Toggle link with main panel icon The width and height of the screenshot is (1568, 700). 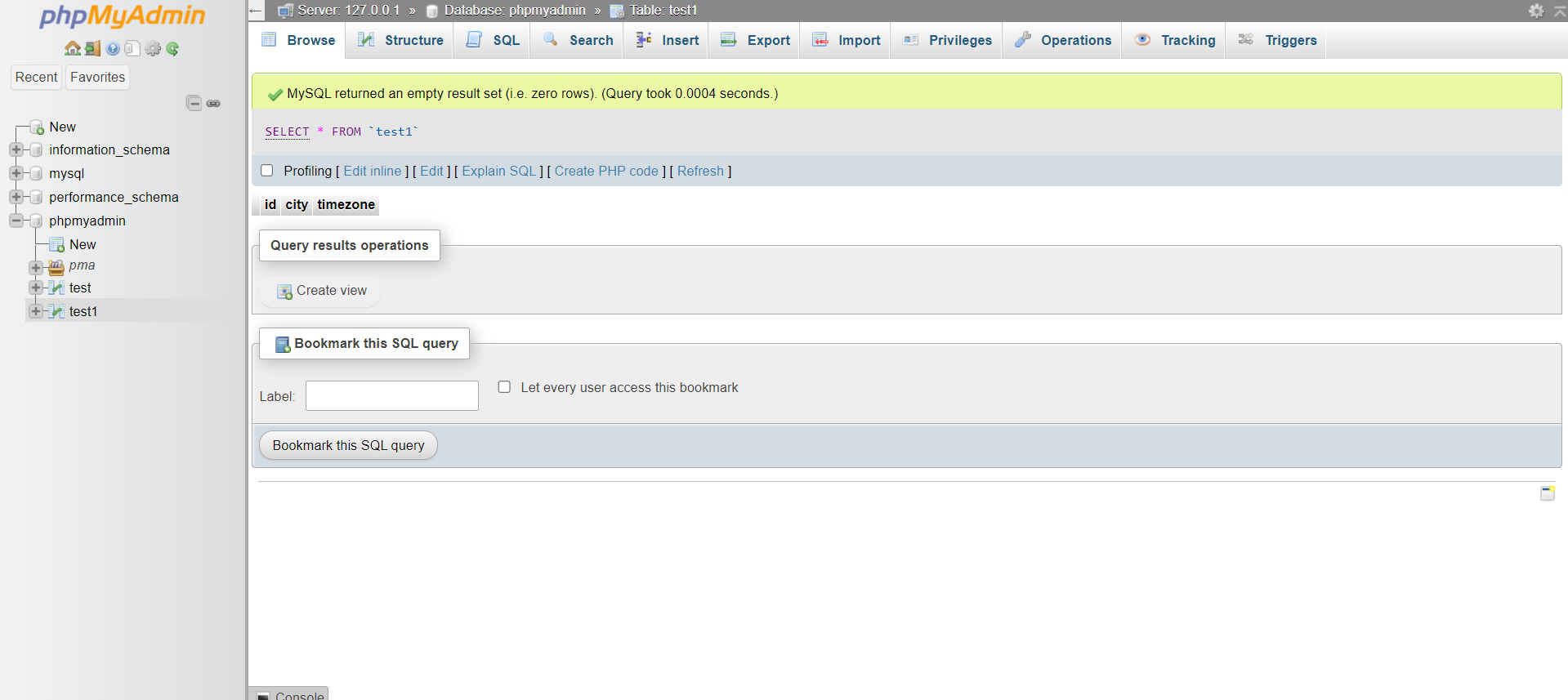point(213,104)
